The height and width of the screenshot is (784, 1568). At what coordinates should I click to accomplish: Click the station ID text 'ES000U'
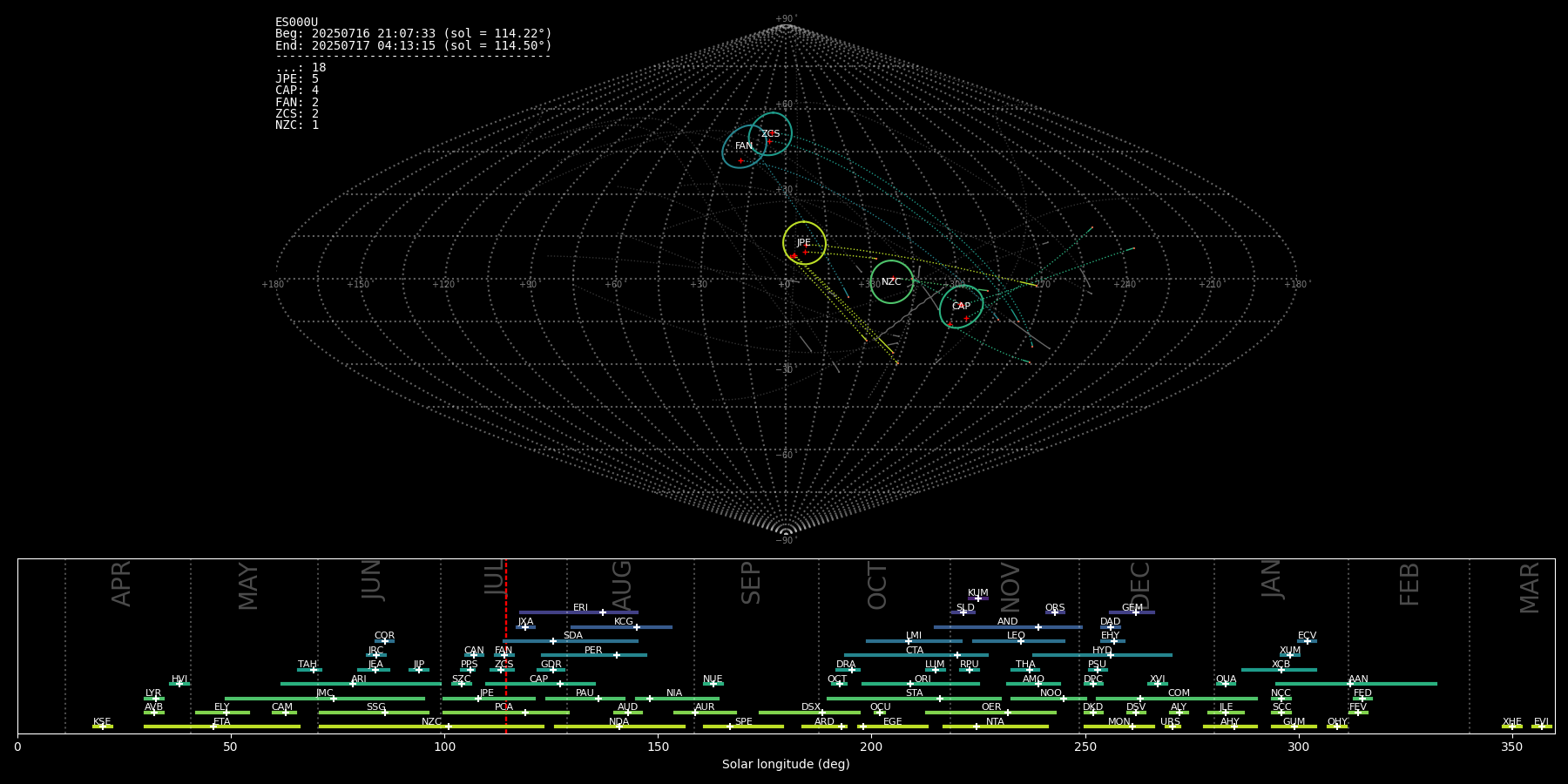(296, 23)
